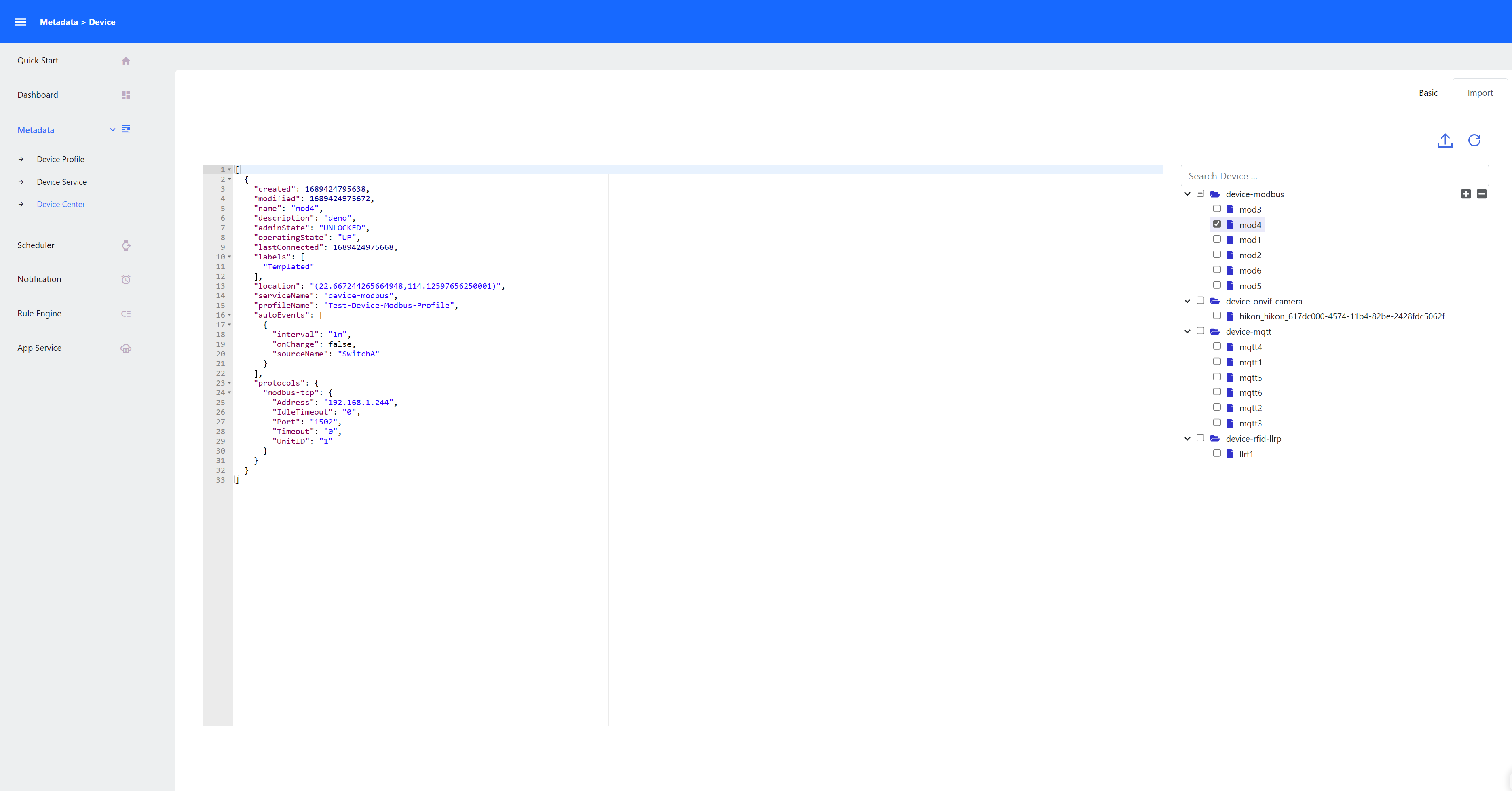Open the Scheduler watch icon
Image resolution: width=1512 pixels, height=791 pixels.
(x=126, y=245)
